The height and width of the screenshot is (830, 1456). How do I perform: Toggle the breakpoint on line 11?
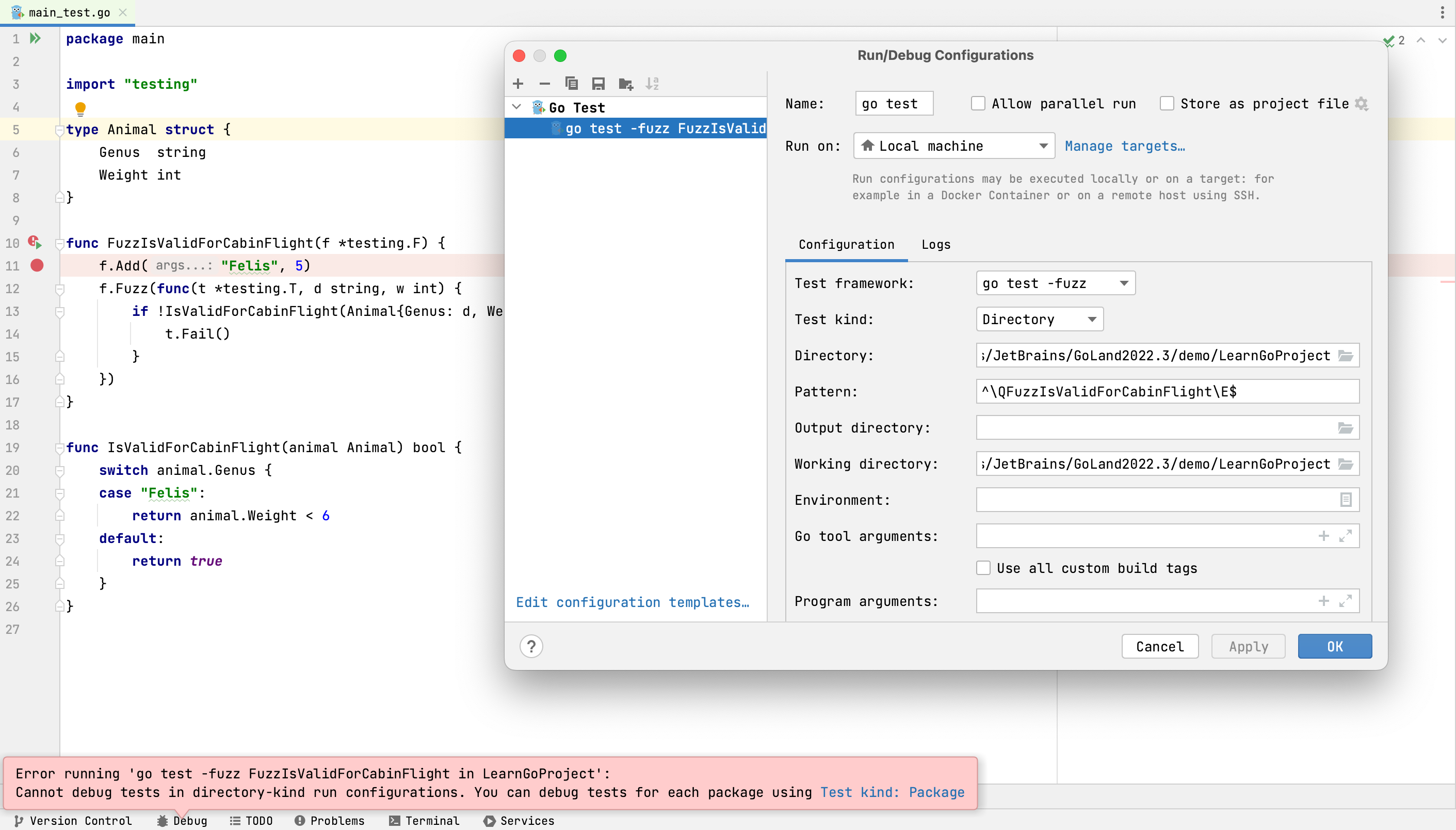(x=37, y=265)
